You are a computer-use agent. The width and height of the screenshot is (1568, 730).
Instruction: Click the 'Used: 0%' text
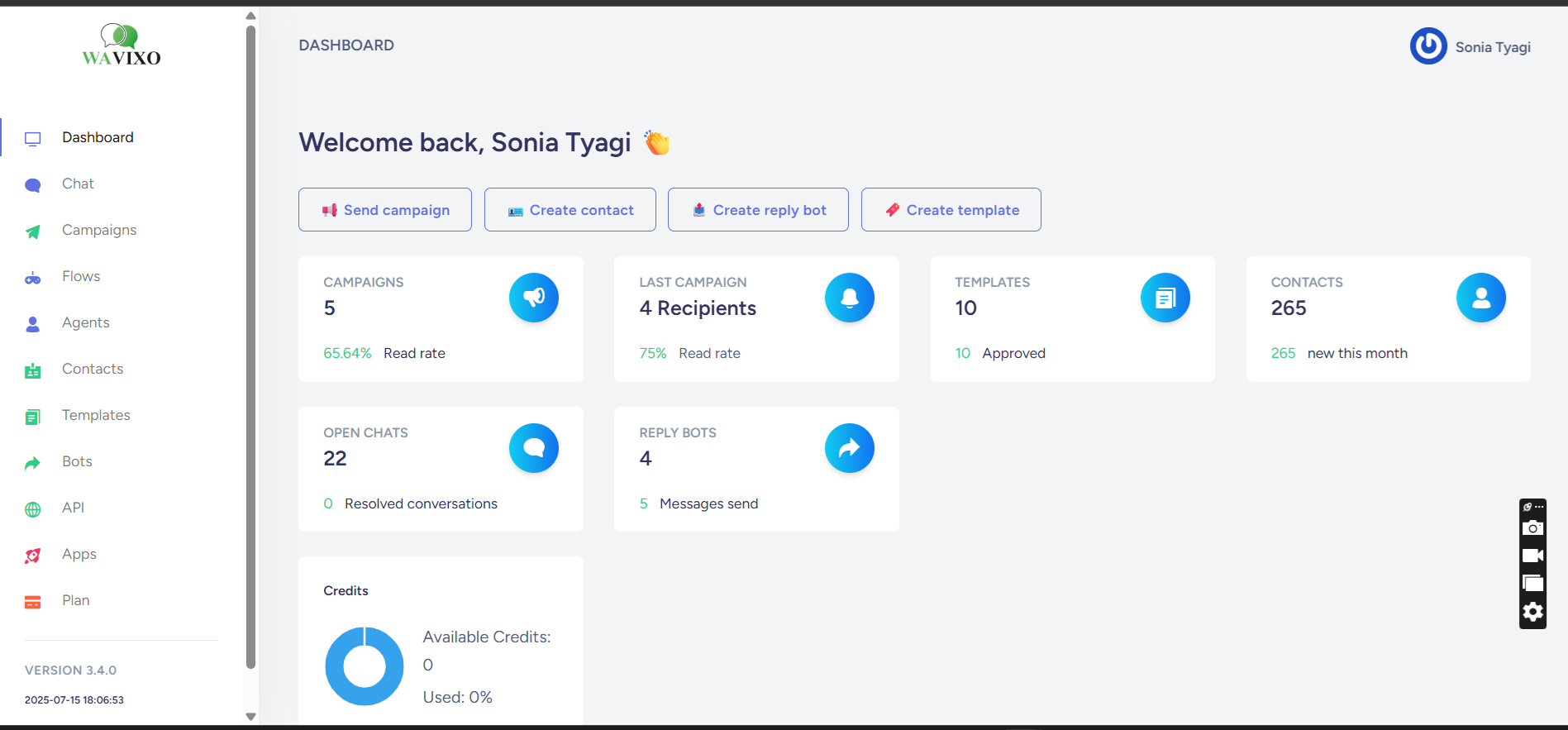coord(458,697)
